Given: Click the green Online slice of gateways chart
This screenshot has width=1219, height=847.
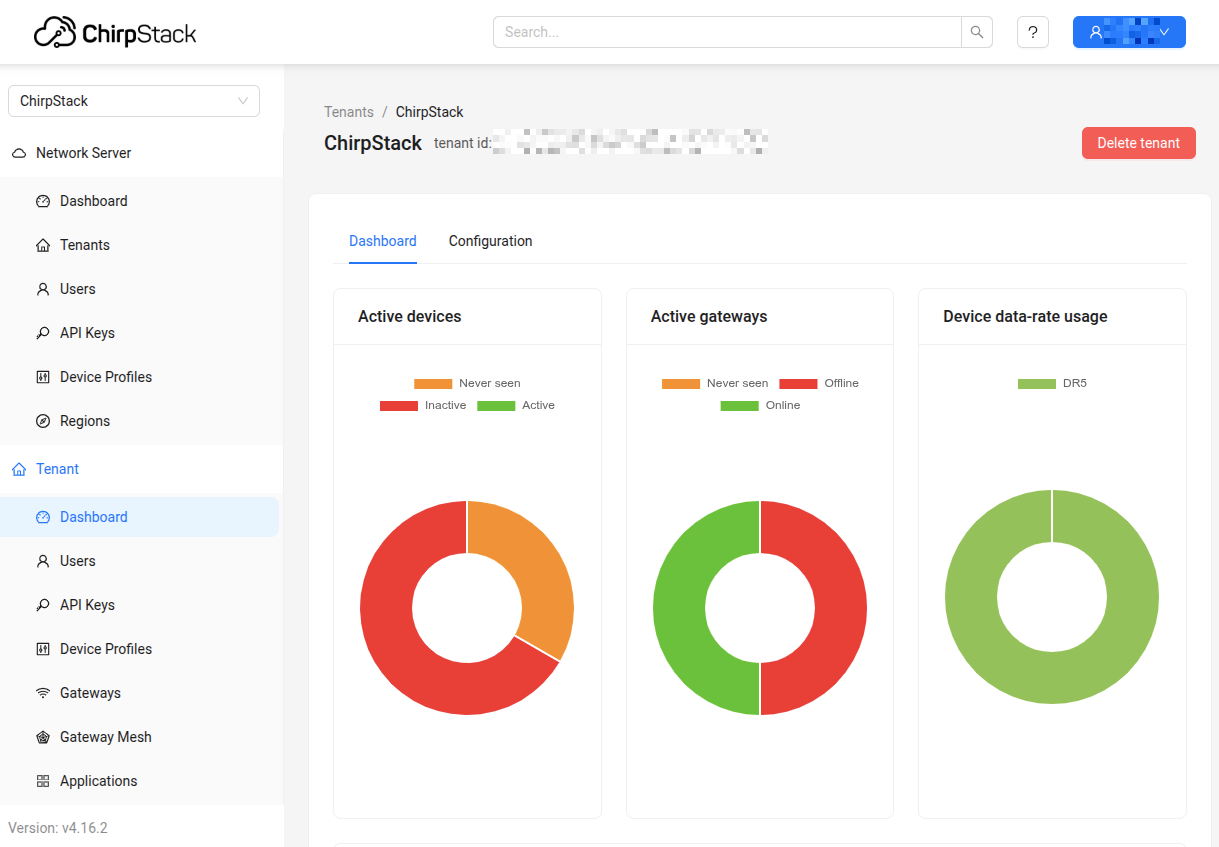Looking at the screenshot, I should coord(680,608).
